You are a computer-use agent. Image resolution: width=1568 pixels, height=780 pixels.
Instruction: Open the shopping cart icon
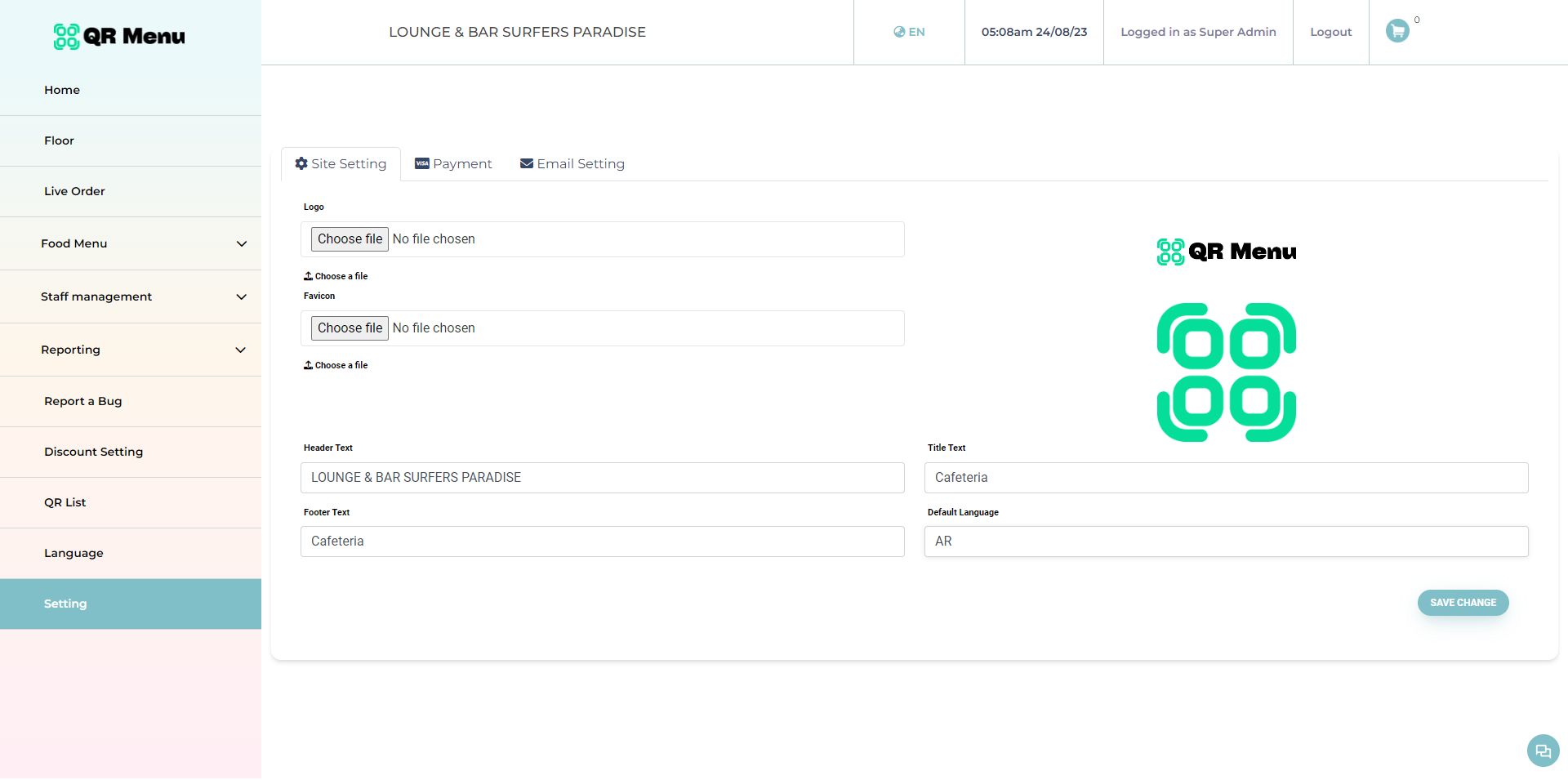coord(1397,31)
